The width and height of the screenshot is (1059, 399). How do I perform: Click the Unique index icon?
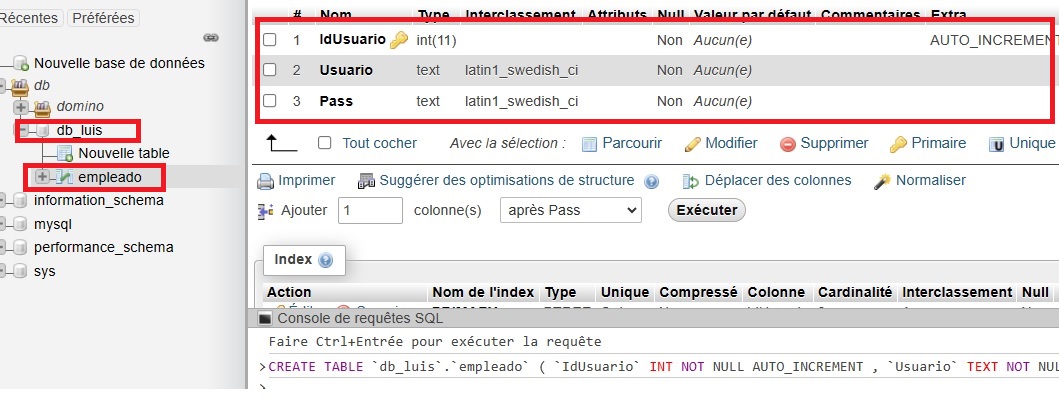[996, 144]
